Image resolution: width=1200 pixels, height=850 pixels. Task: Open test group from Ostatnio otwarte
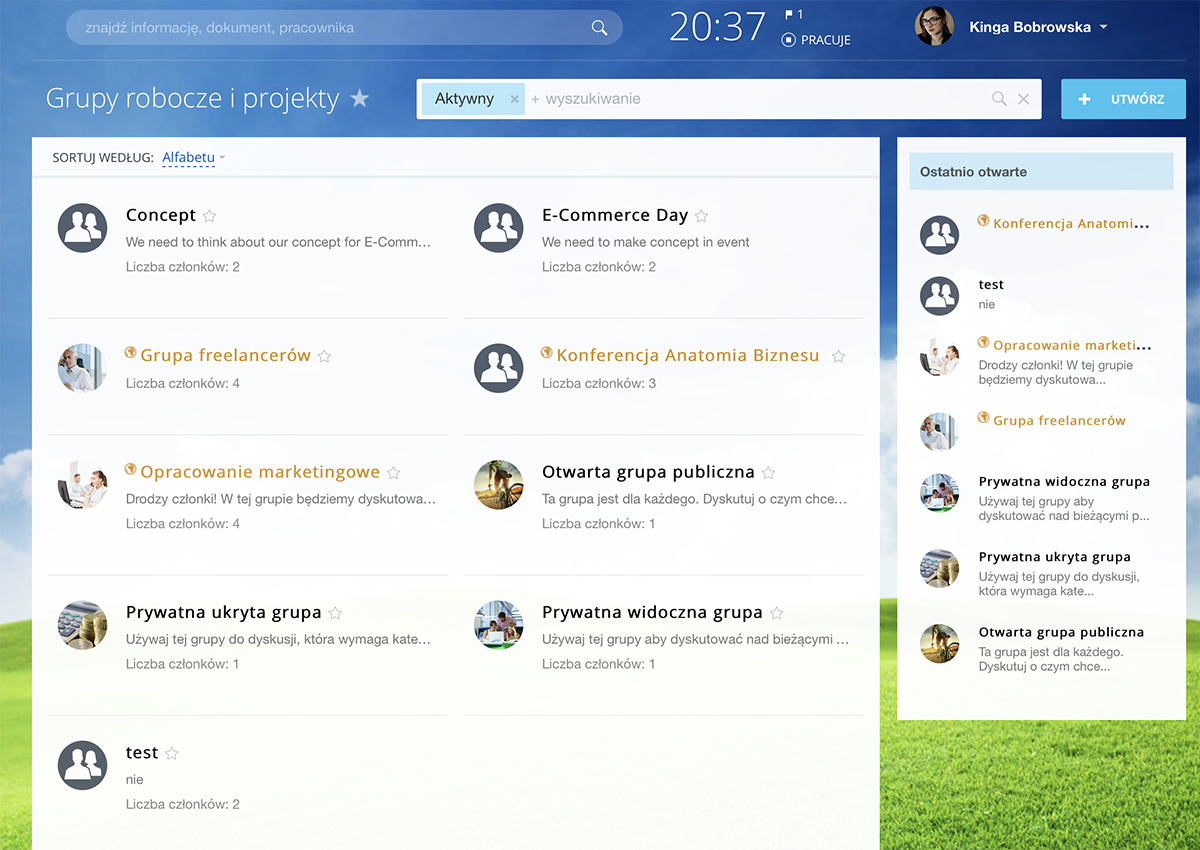[990, 285]
